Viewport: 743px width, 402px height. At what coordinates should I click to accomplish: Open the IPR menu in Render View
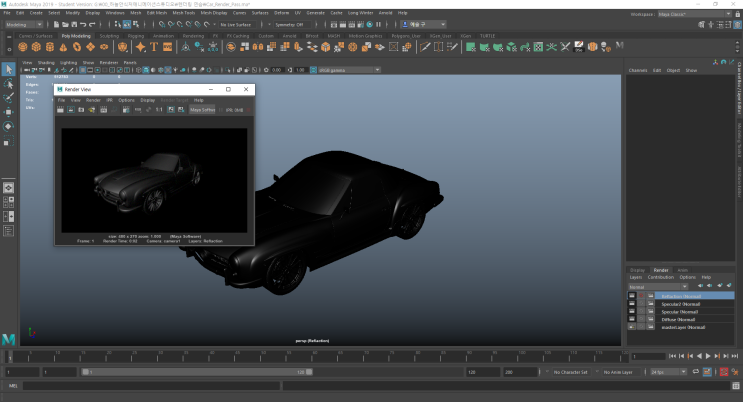click(x=109, y=100)
